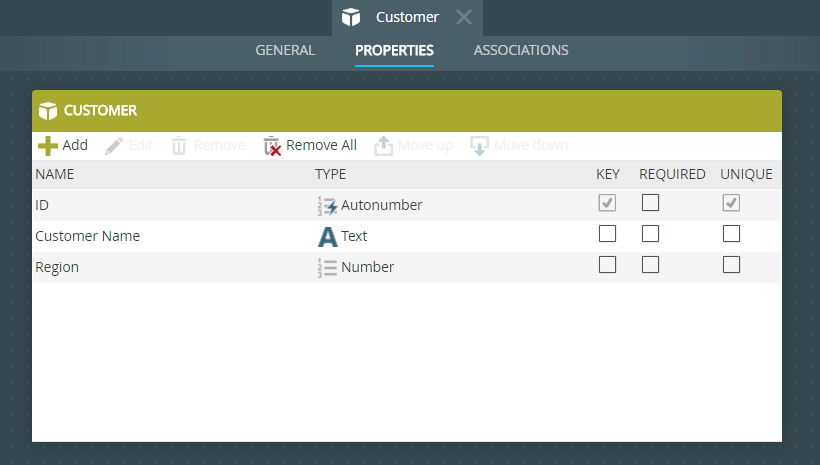Select the Customer Name property row
820x465 pixels.
[x=88, y=237]
